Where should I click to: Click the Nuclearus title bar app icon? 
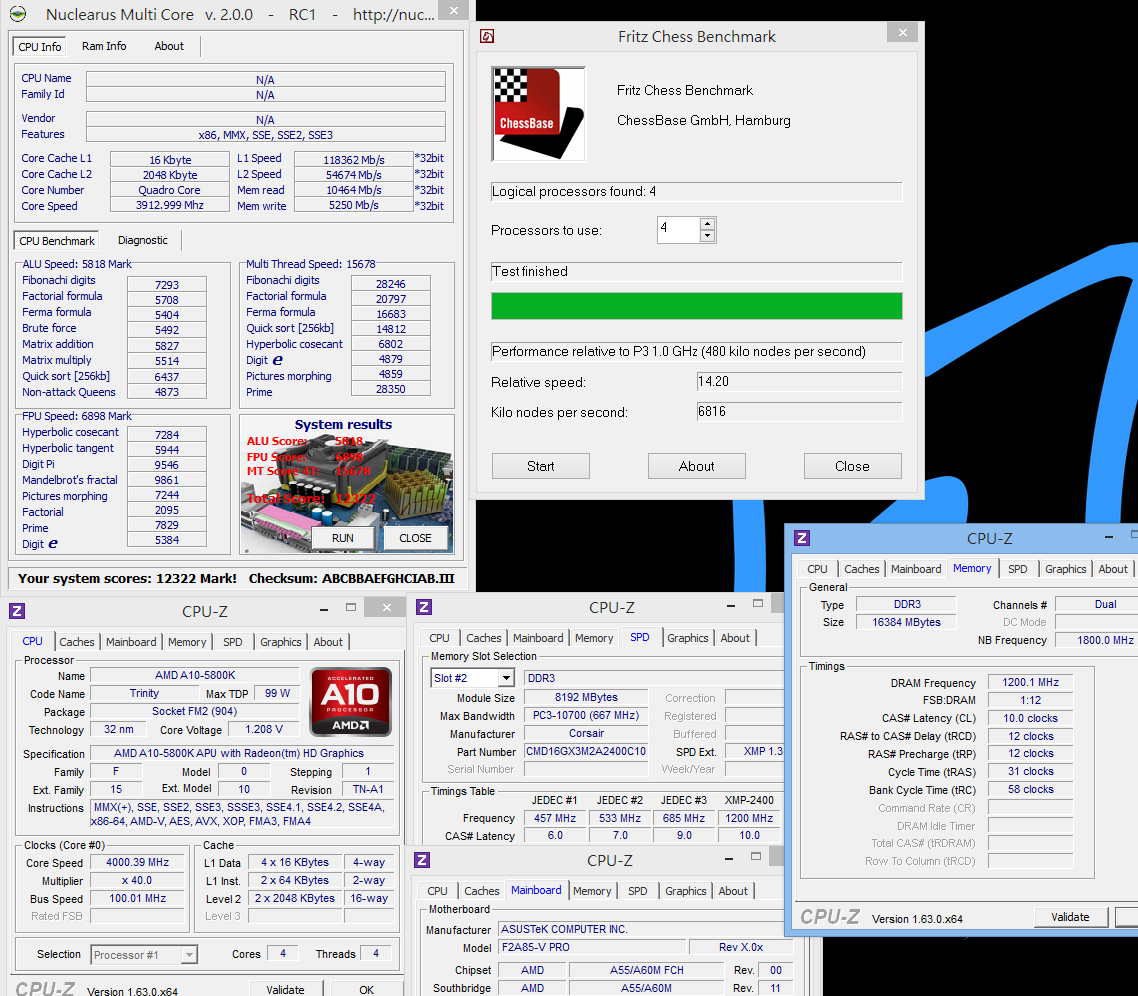point(18,14)
